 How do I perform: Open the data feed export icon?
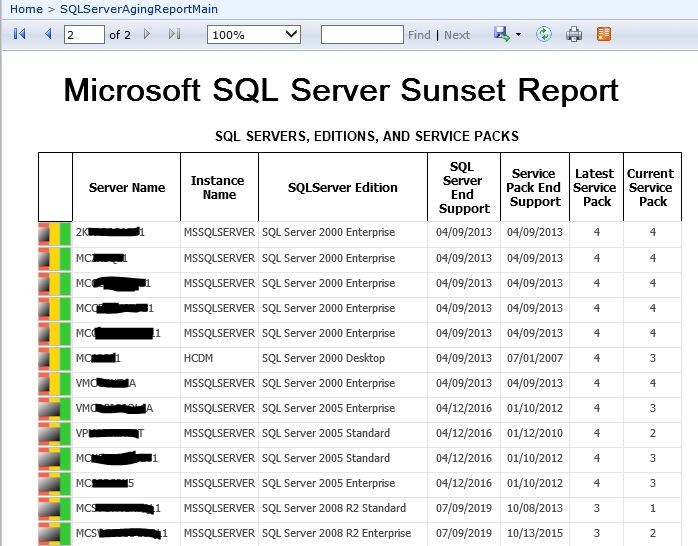604,34
